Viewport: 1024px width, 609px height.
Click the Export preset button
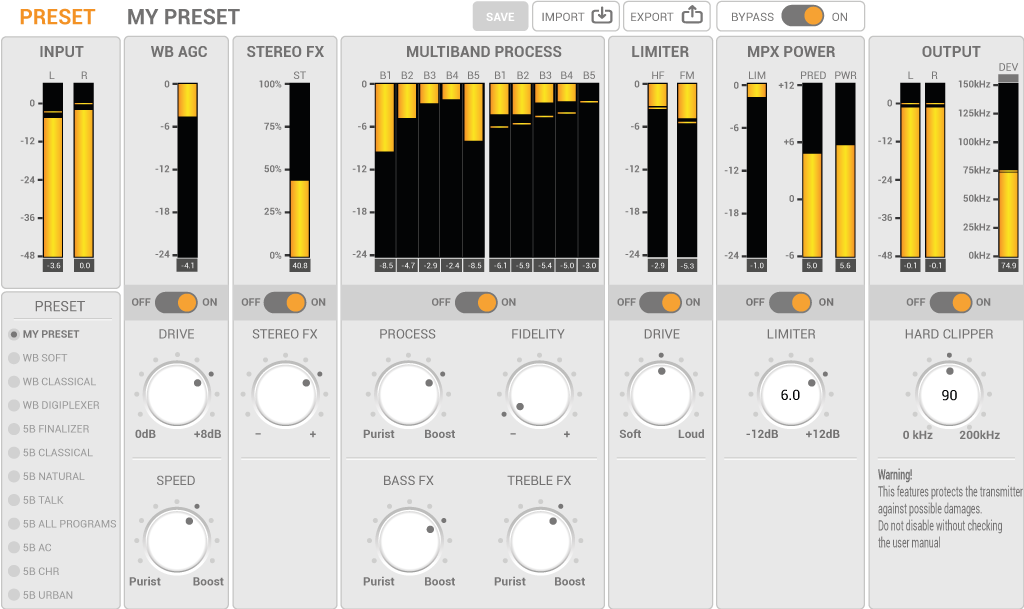[666, 17]
